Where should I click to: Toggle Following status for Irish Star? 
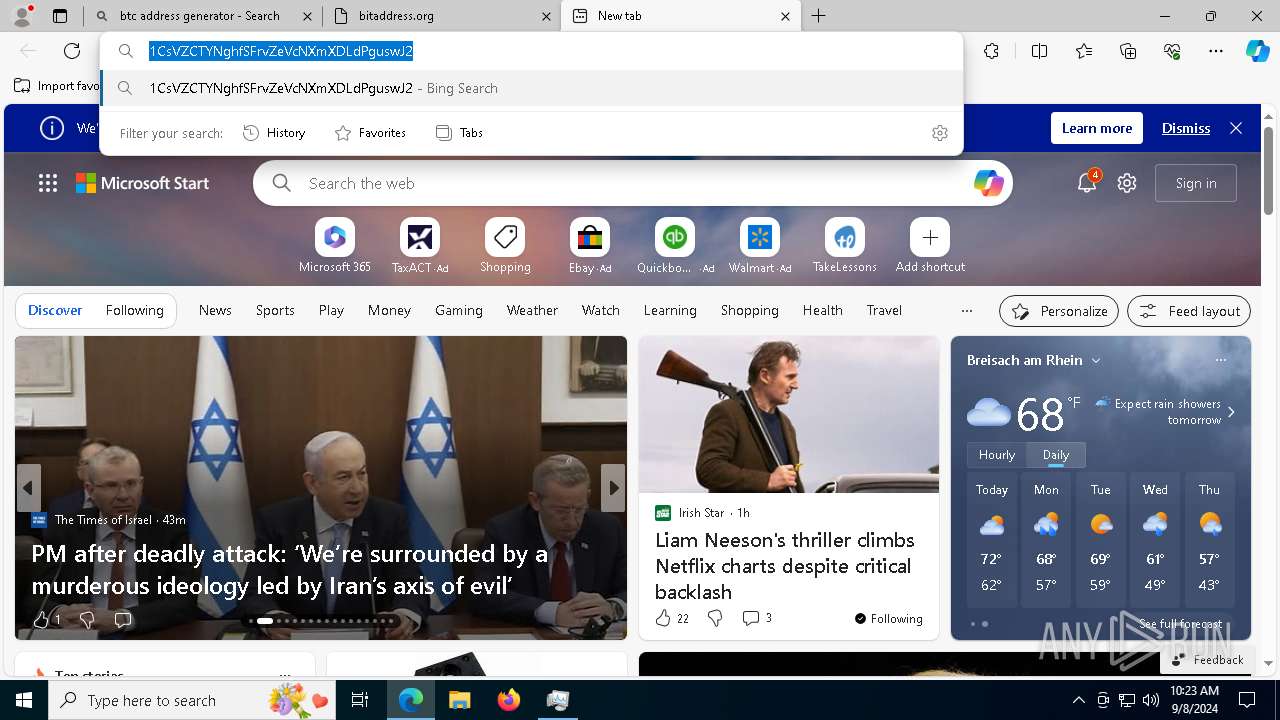[x=888, y=619]
